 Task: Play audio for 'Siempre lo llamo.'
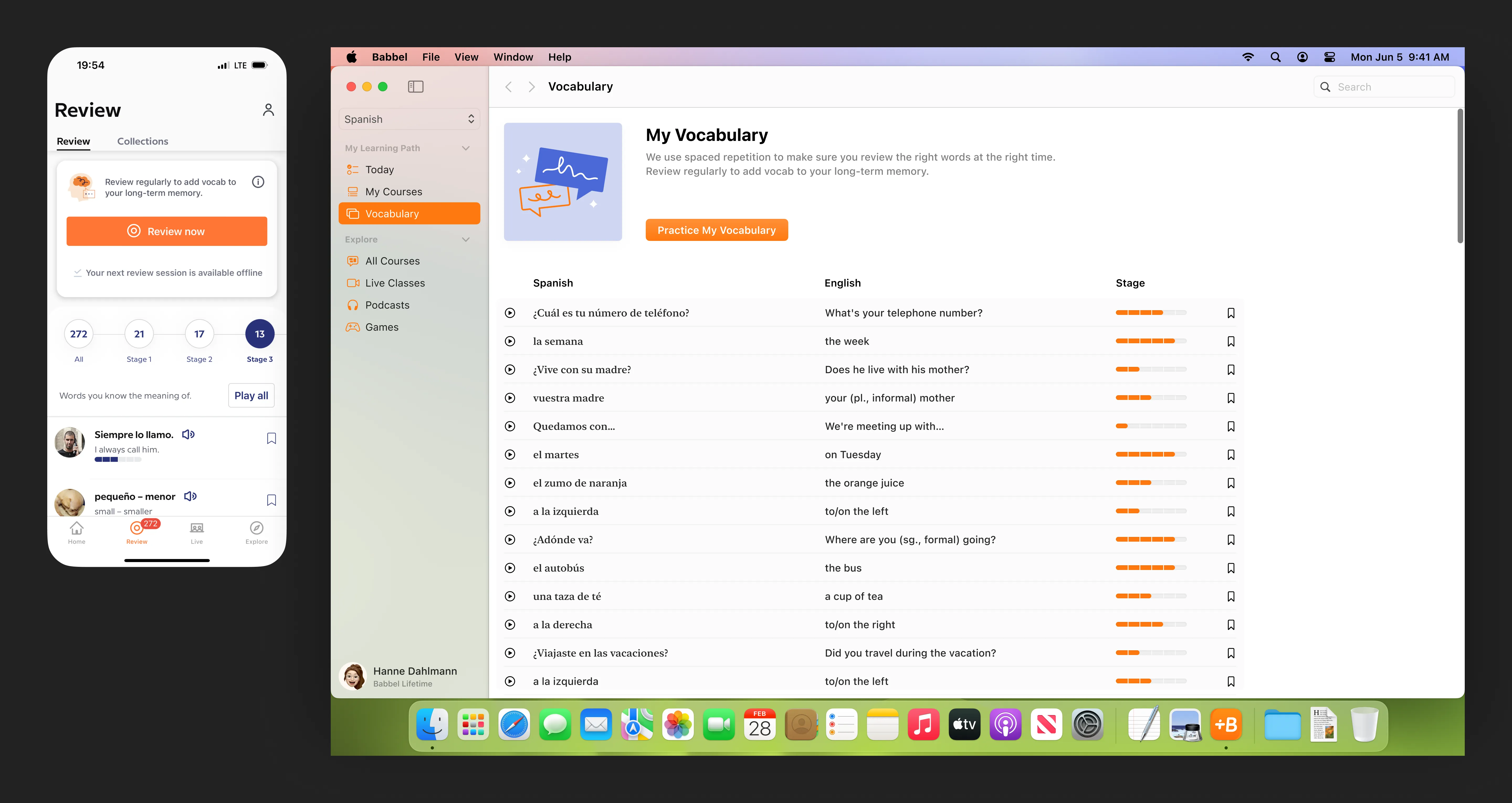pos(188,434)
